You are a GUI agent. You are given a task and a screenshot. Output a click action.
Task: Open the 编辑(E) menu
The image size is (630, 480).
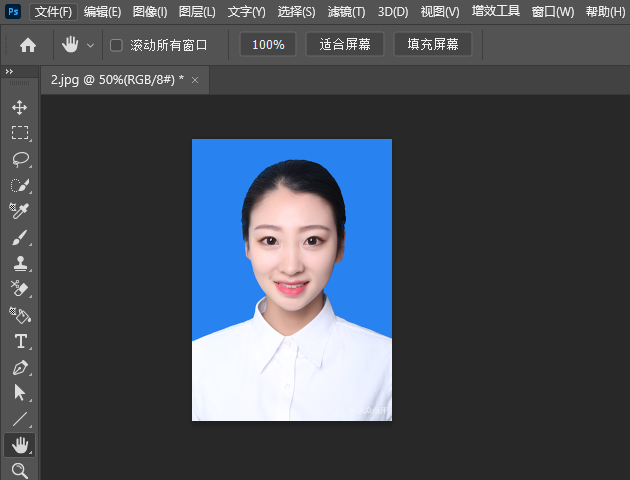tap(102, 12)
